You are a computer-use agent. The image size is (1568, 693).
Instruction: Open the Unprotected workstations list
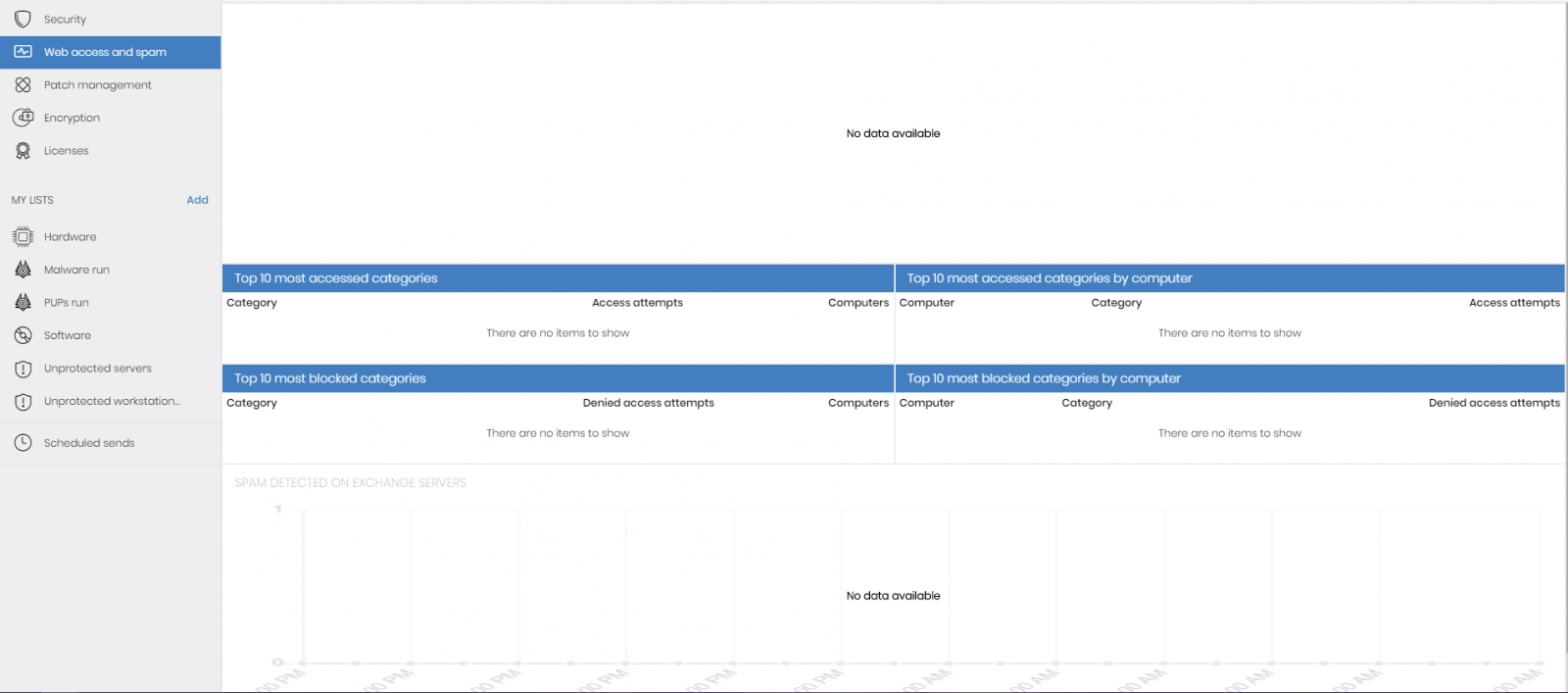pos(111,402)
